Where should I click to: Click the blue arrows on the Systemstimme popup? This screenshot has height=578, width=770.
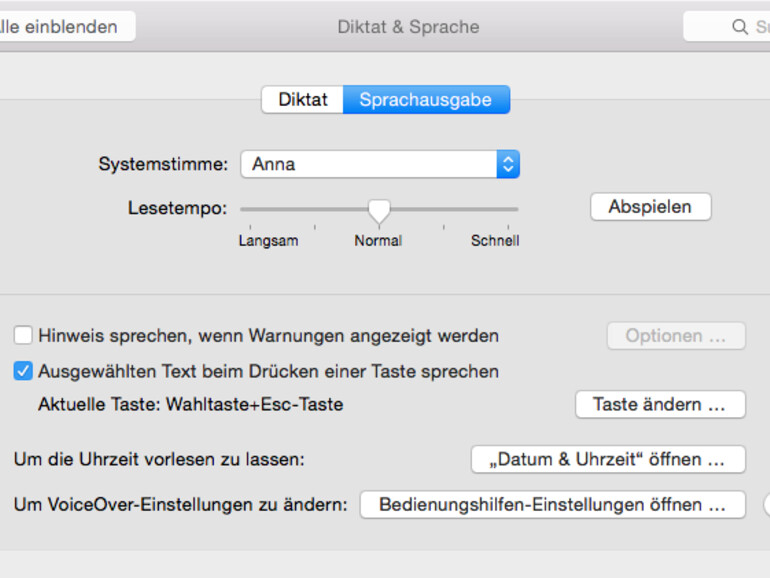508,164
